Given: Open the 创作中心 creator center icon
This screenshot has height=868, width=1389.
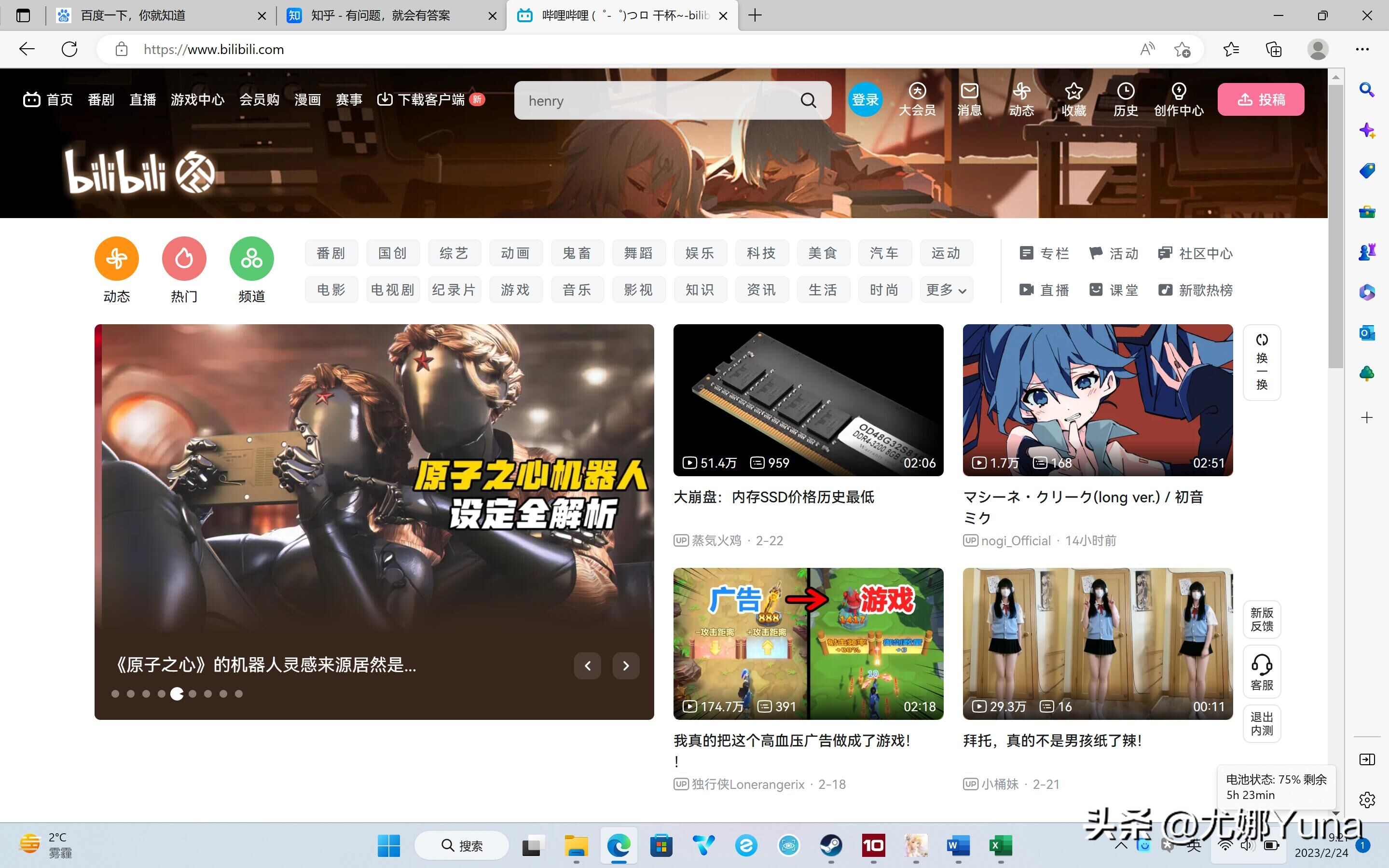Looking at the screenshot, I should click(x=1178, y=99).
